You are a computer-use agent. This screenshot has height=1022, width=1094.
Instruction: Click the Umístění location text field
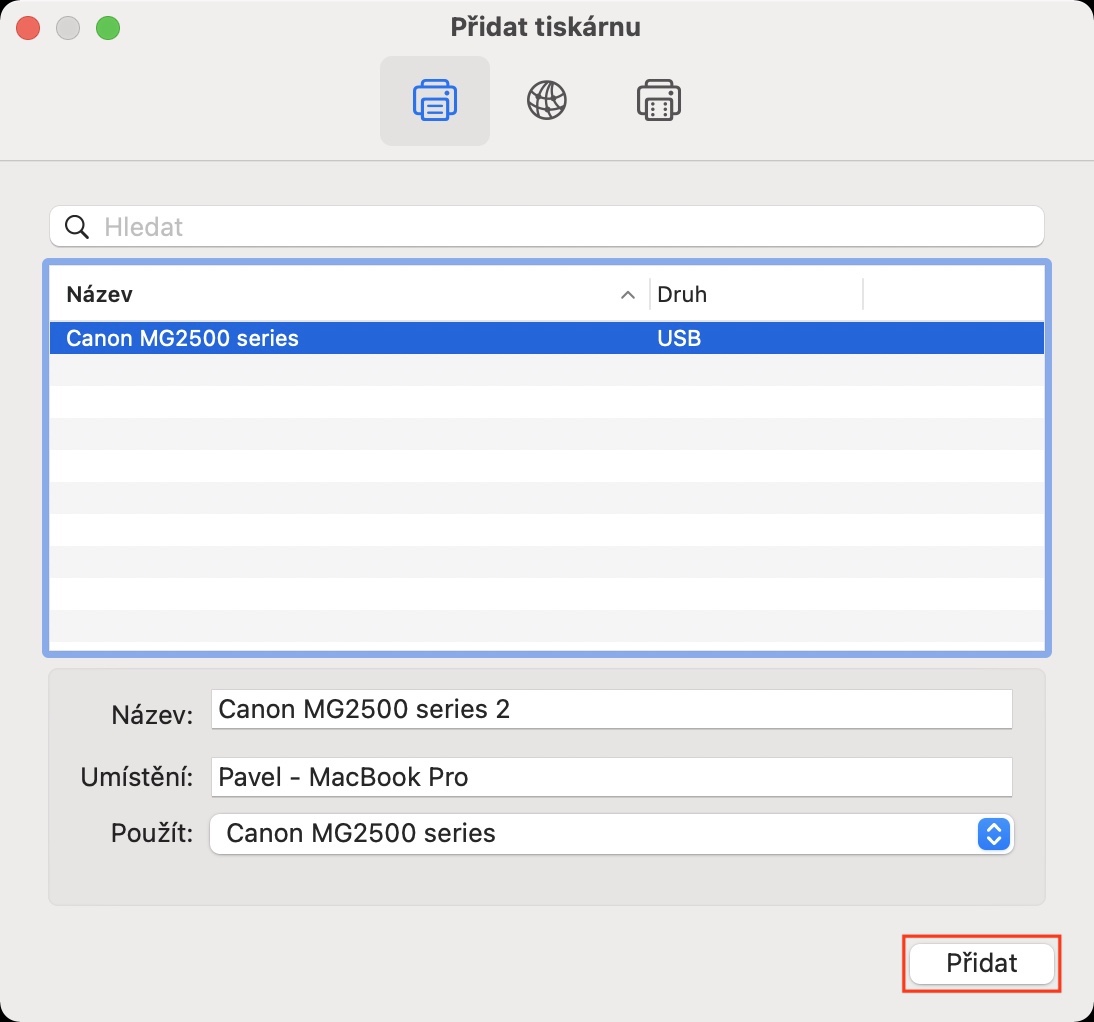pos(611,777)
